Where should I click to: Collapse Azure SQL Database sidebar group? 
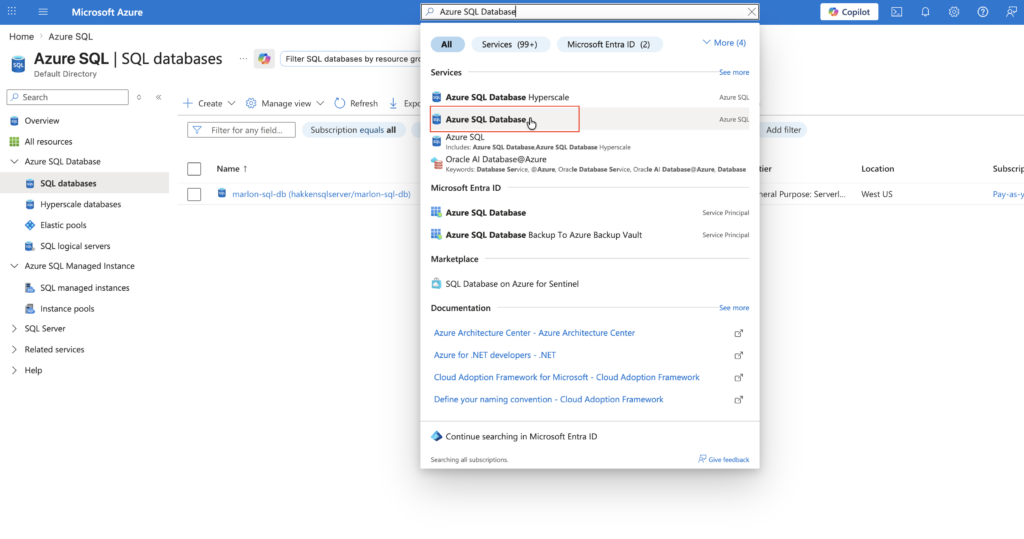(14, 161)
